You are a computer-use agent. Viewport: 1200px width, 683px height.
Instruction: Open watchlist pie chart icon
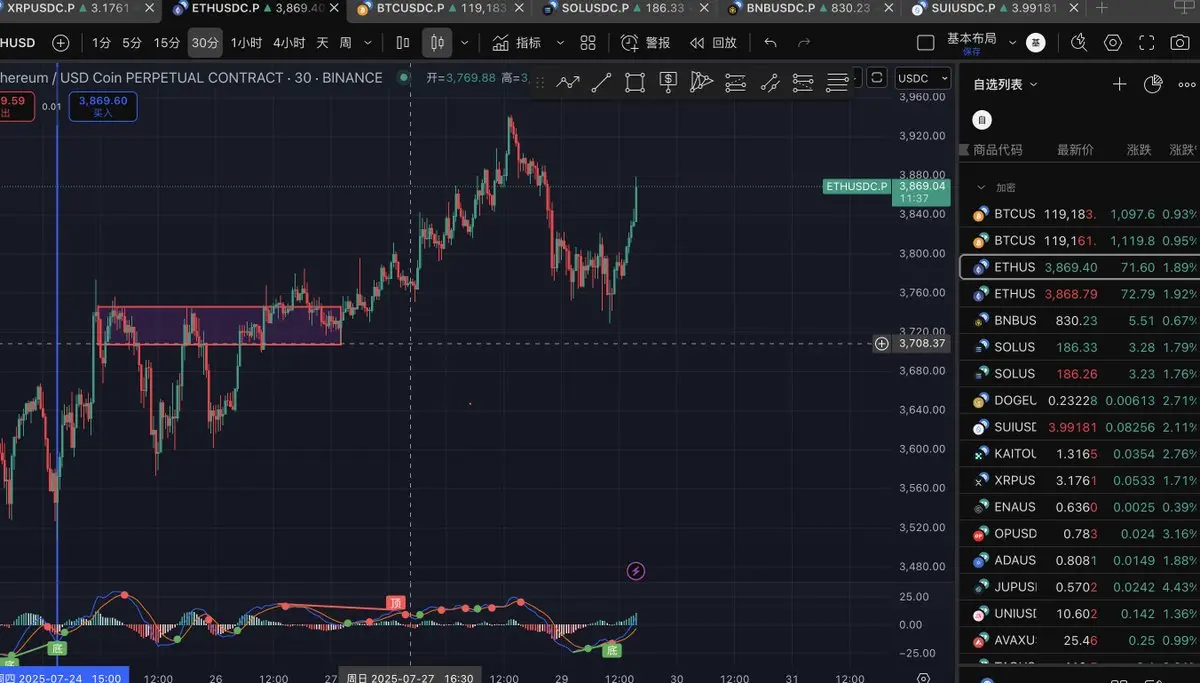point(1155,84)
